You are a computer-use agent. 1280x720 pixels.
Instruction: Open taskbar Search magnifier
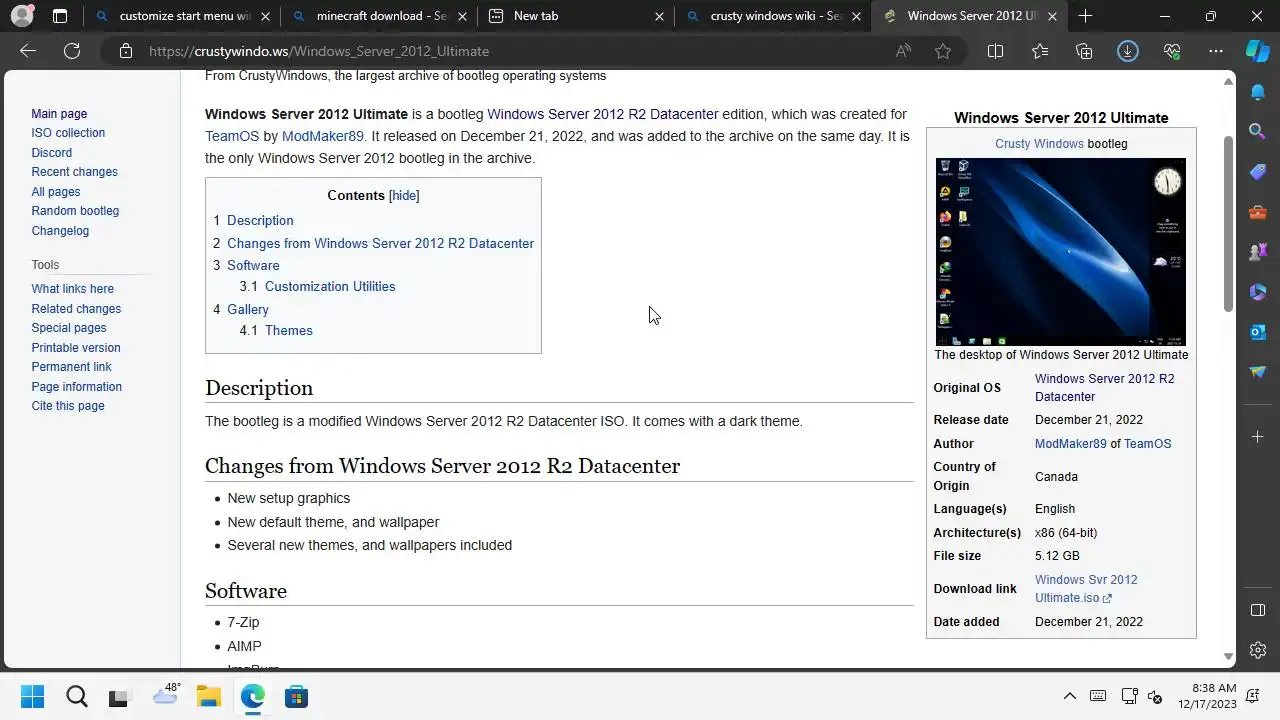tap(77, 697)
